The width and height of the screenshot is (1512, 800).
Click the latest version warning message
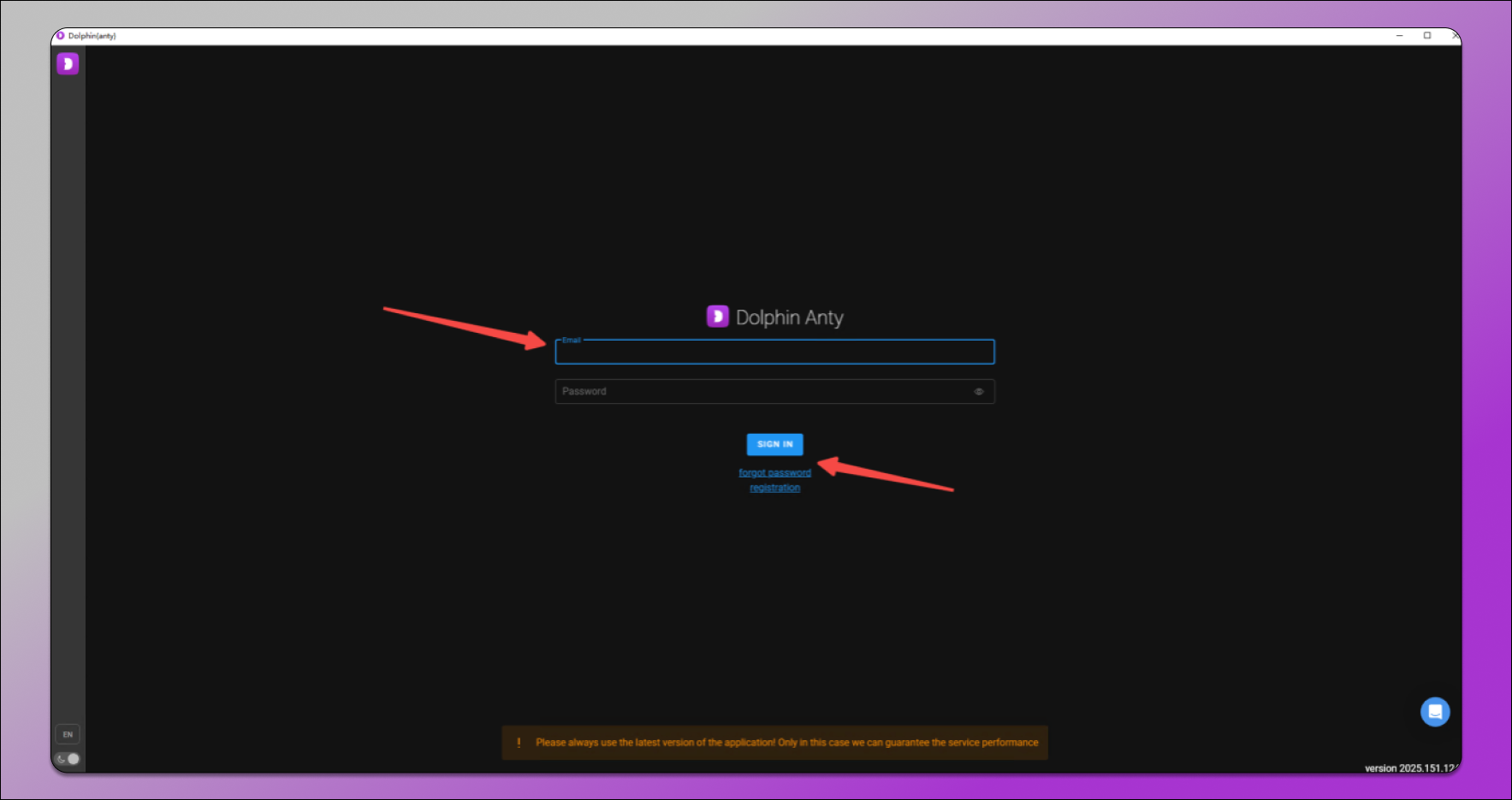[x=786, y=743]
